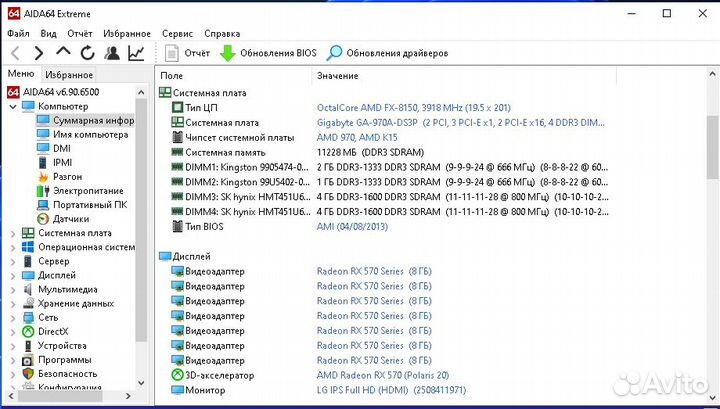Click the Электропитание plug icon
This screenshot has width=720, height=409.
(43, 190)
